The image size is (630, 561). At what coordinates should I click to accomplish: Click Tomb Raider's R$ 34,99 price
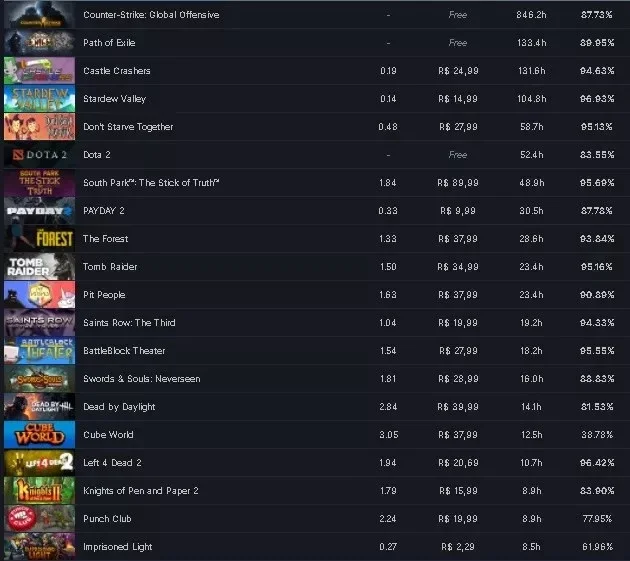point(458,267)
